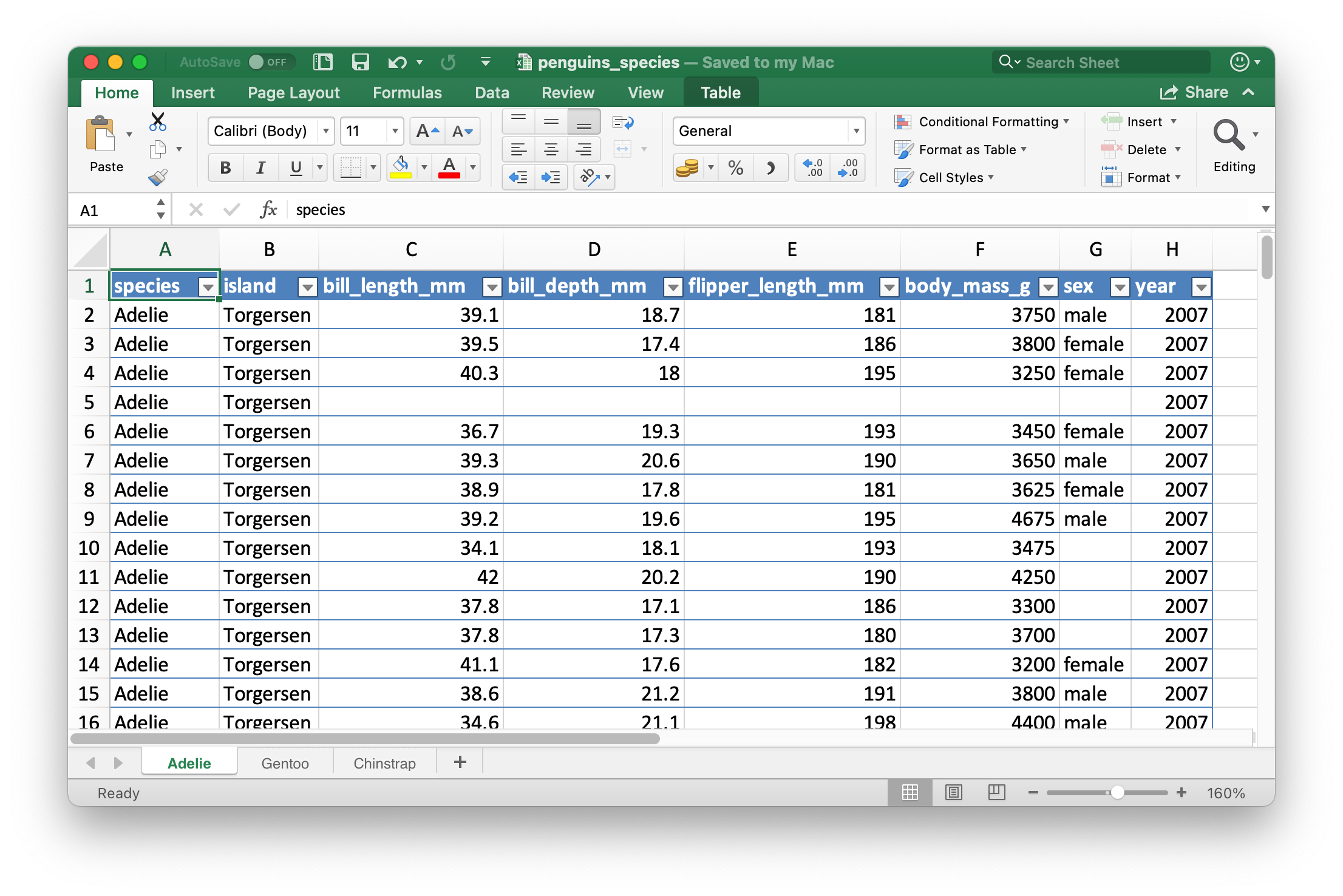Click the Wrap Text icon
This screenshot has height=896, width=1343.
click(623, 123)
